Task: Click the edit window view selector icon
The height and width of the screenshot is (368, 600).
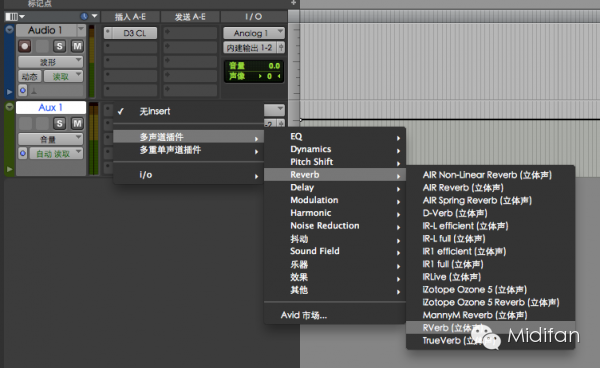Action: tap(15, 17)
